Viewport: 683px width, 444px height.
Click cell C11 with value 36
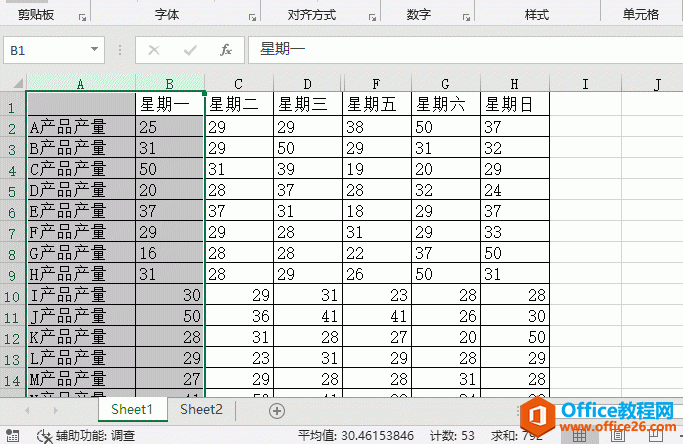coord(239,316)
